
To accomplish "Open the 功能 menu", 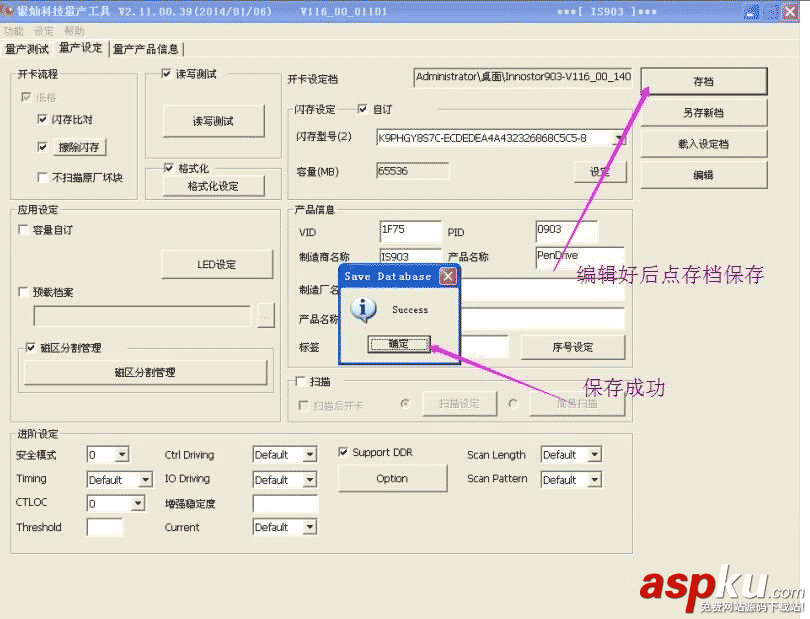I will point(13,31).
